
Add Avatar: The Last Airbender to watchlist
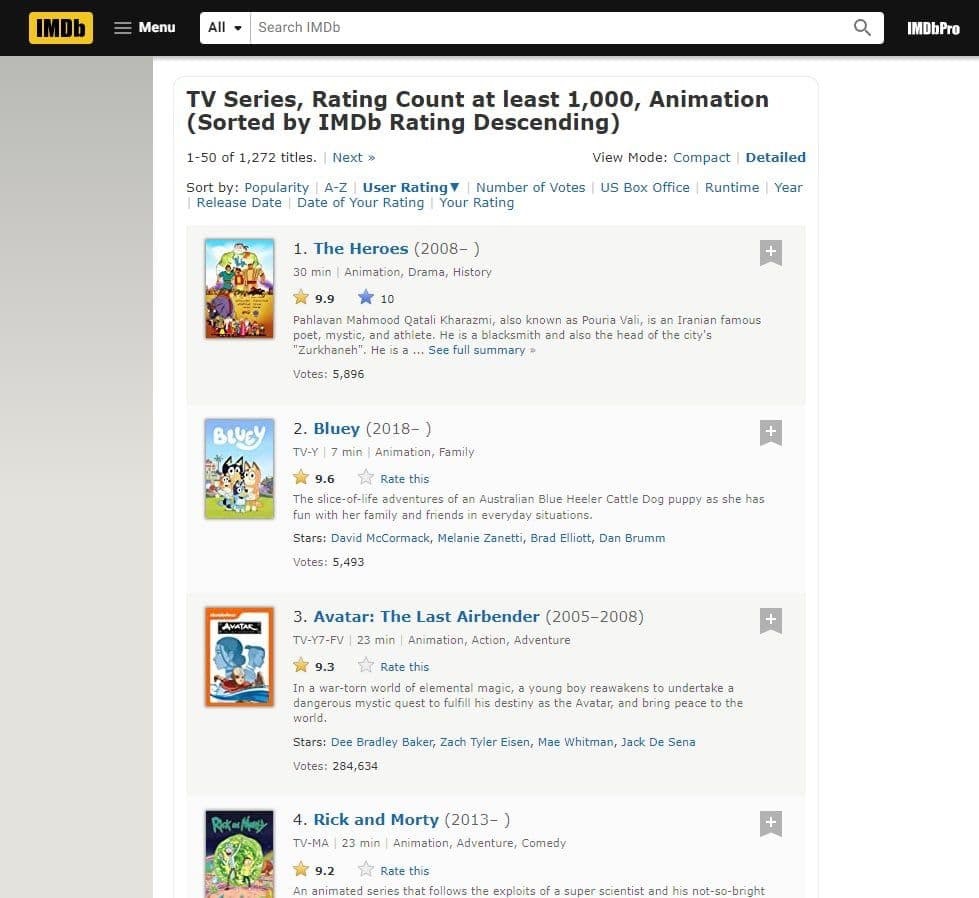tap(770, 620)
